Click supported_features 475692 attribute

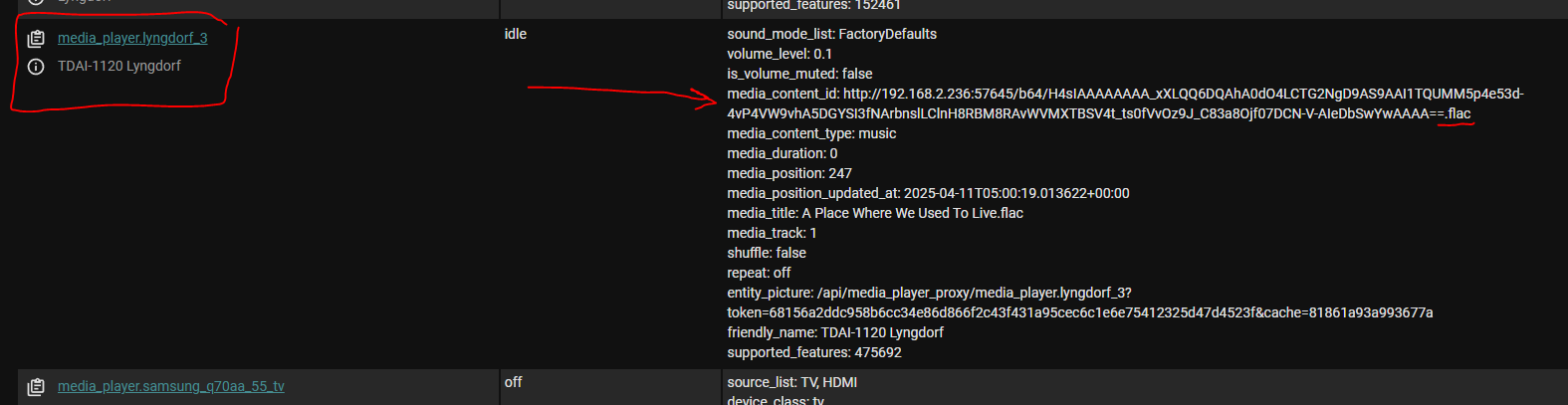point(814,352)
